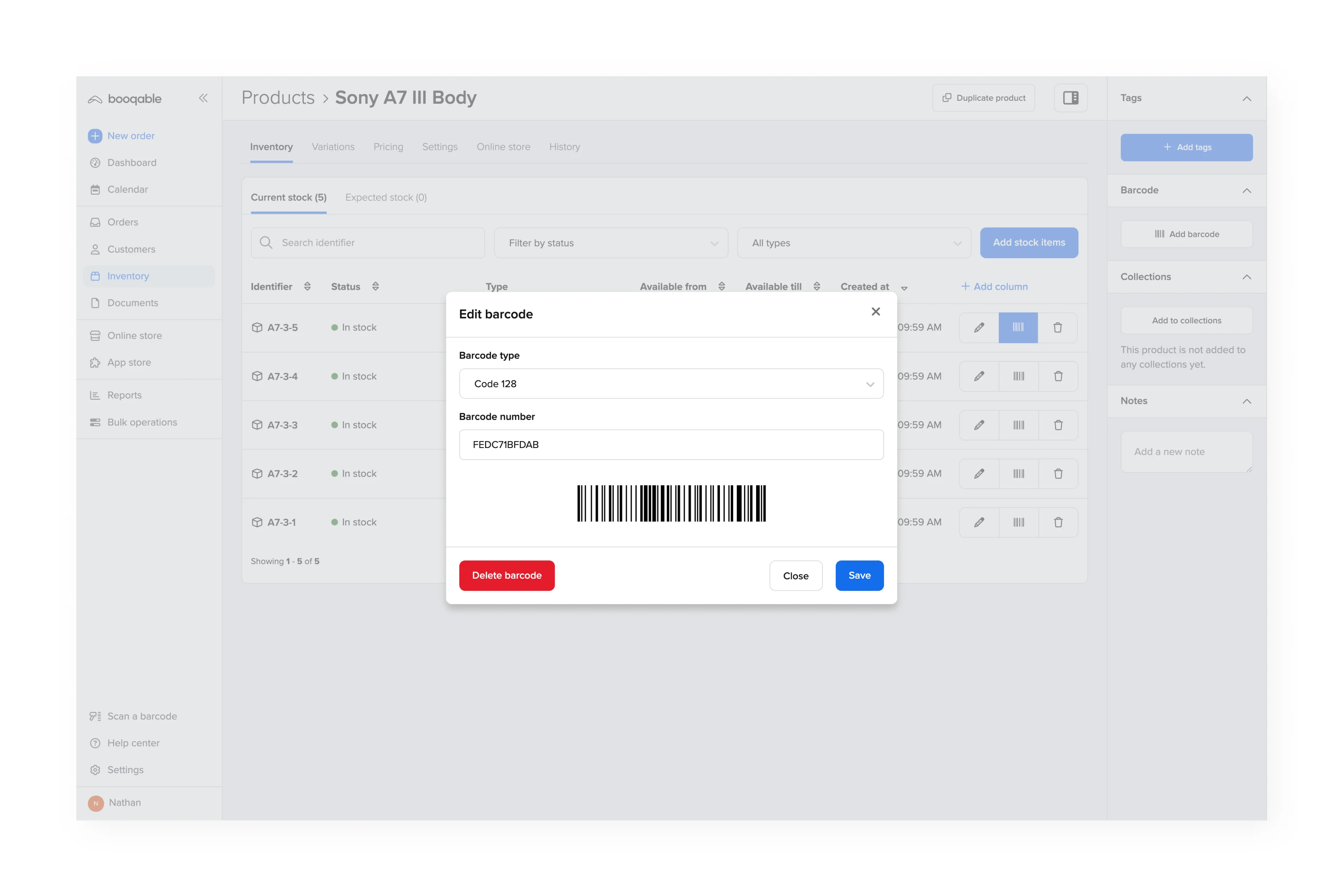Click the Reports chart icon
This screenshot has width=1344, height=896.
click(x=95, y=395)
